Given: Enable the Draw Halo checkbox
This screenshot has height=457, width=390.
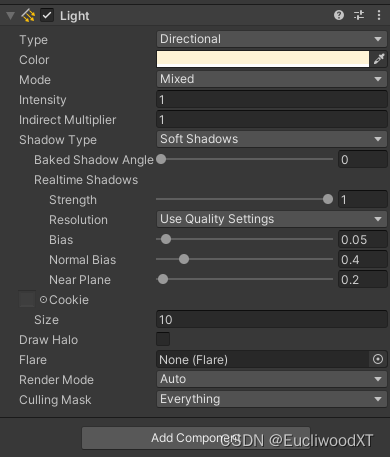Looking at the screenshot, I should click(x=163, y=339).
